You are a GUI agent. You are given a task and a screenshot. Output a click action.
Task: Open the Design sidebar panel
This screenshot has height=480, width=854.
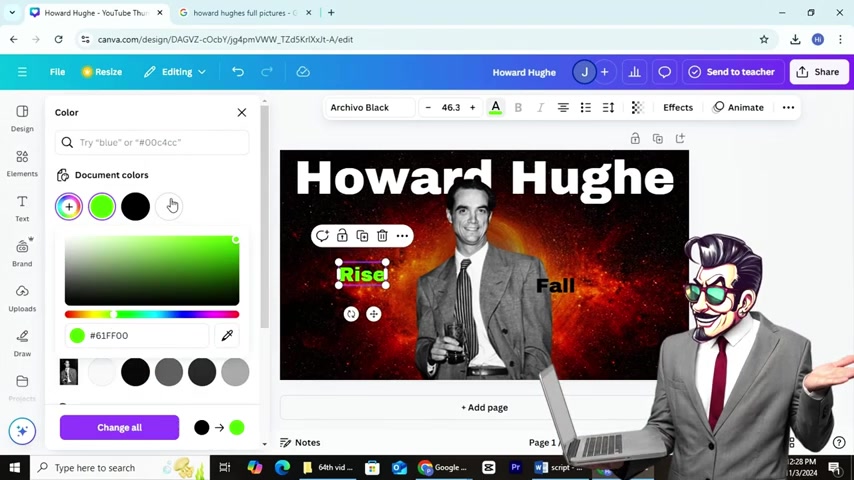22,118
